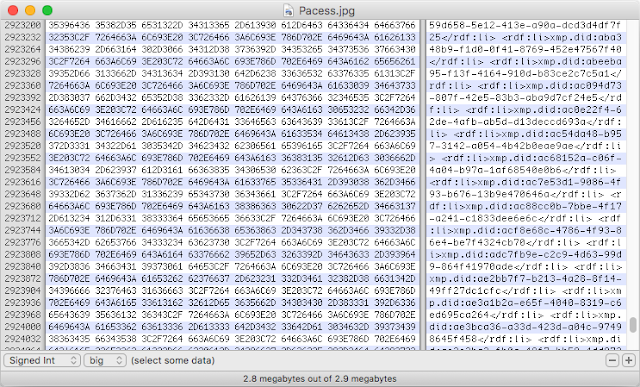Screen dimensions: 640x387
Task: Click line offset 2923616
Action: point(23,182)
